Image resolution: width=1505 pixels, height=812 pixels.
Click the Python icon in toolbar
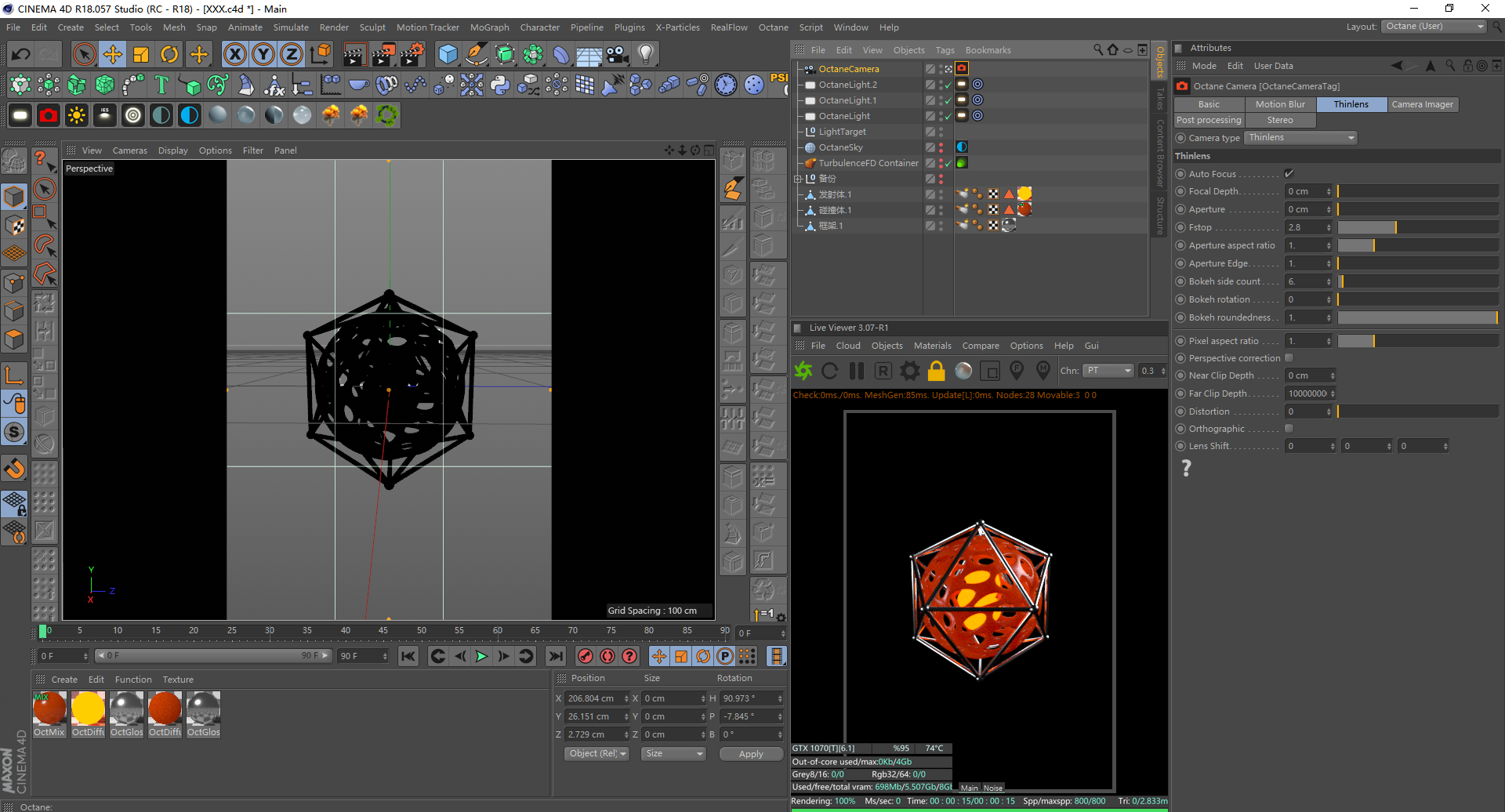pos(500,85)
